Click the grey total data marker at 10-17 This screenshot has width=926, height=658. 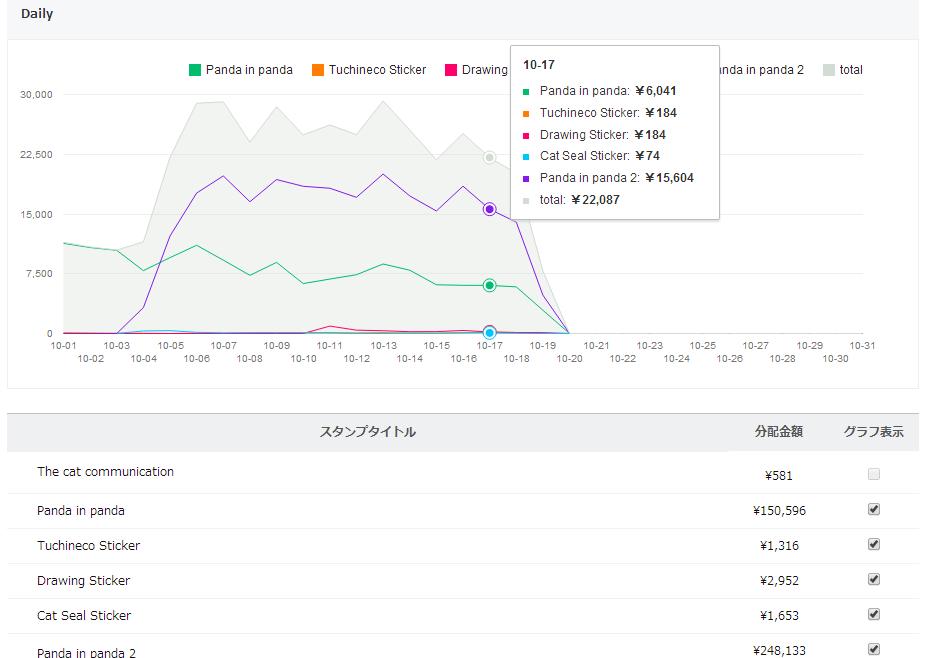(490, 158)
